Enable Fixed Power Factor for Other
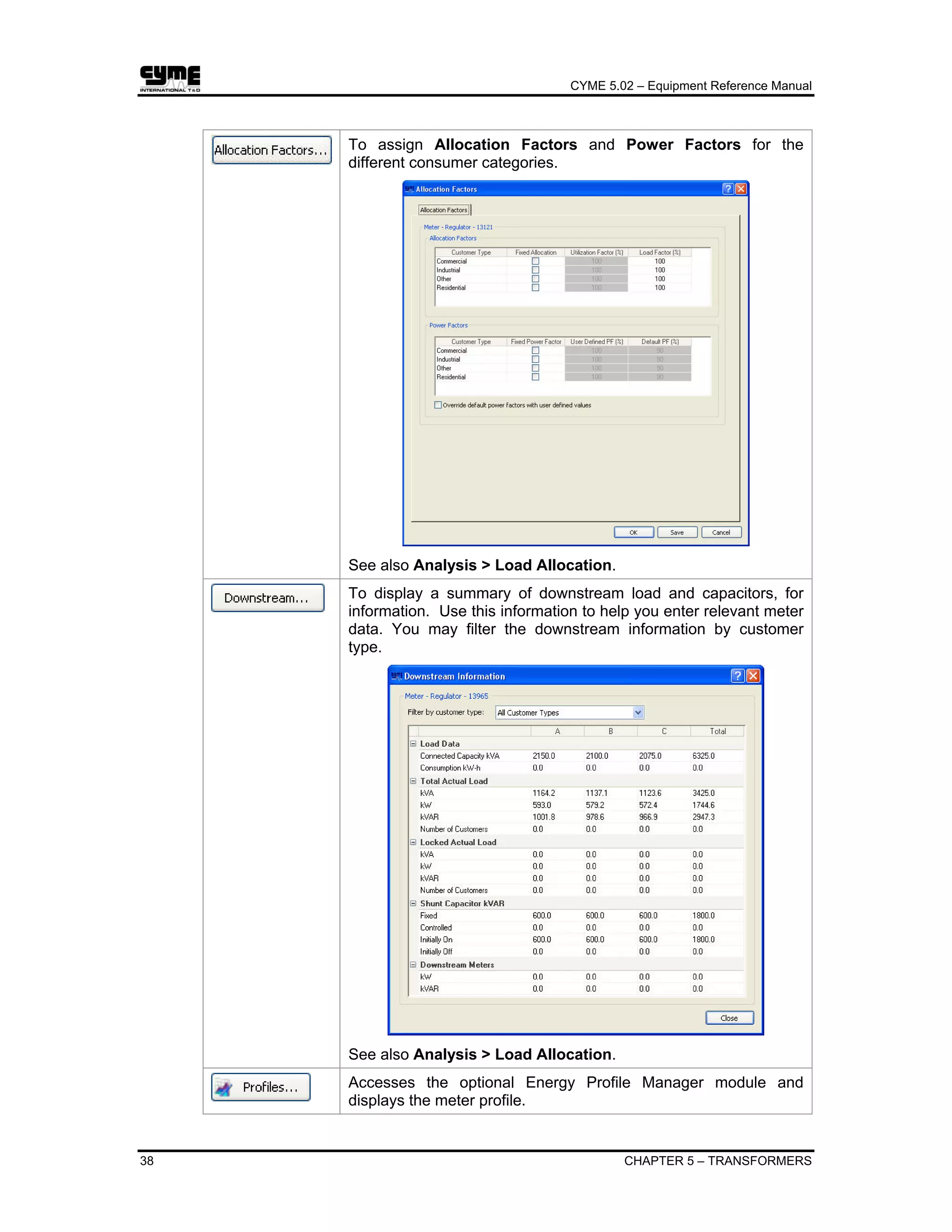The image size is (952, 1232). coord(535,368)
